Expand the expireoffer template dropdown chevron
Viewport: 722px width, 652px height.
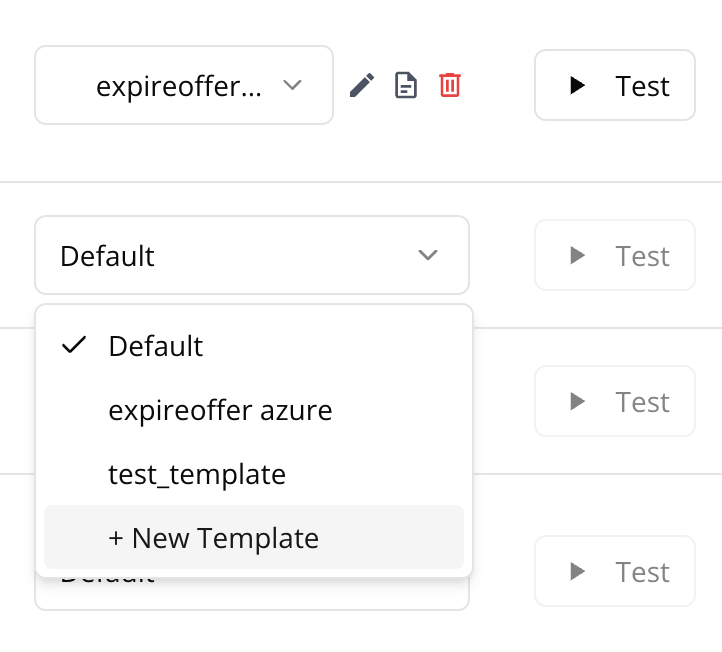coord(292,86)
